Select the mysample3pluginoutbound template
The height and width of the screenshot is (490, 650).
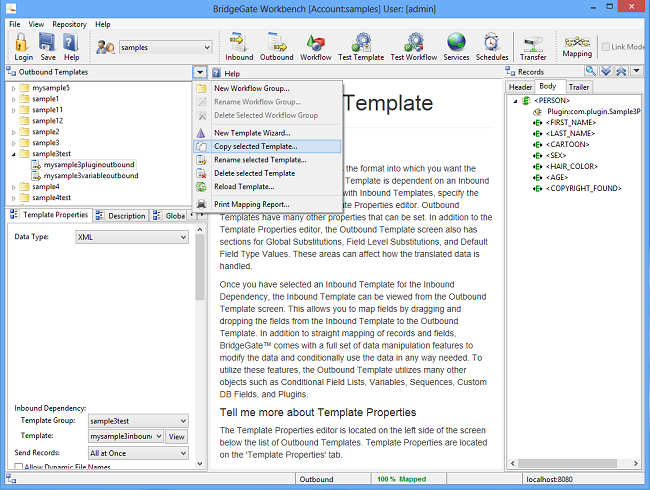pyautogui.click(x=89, y=165)
